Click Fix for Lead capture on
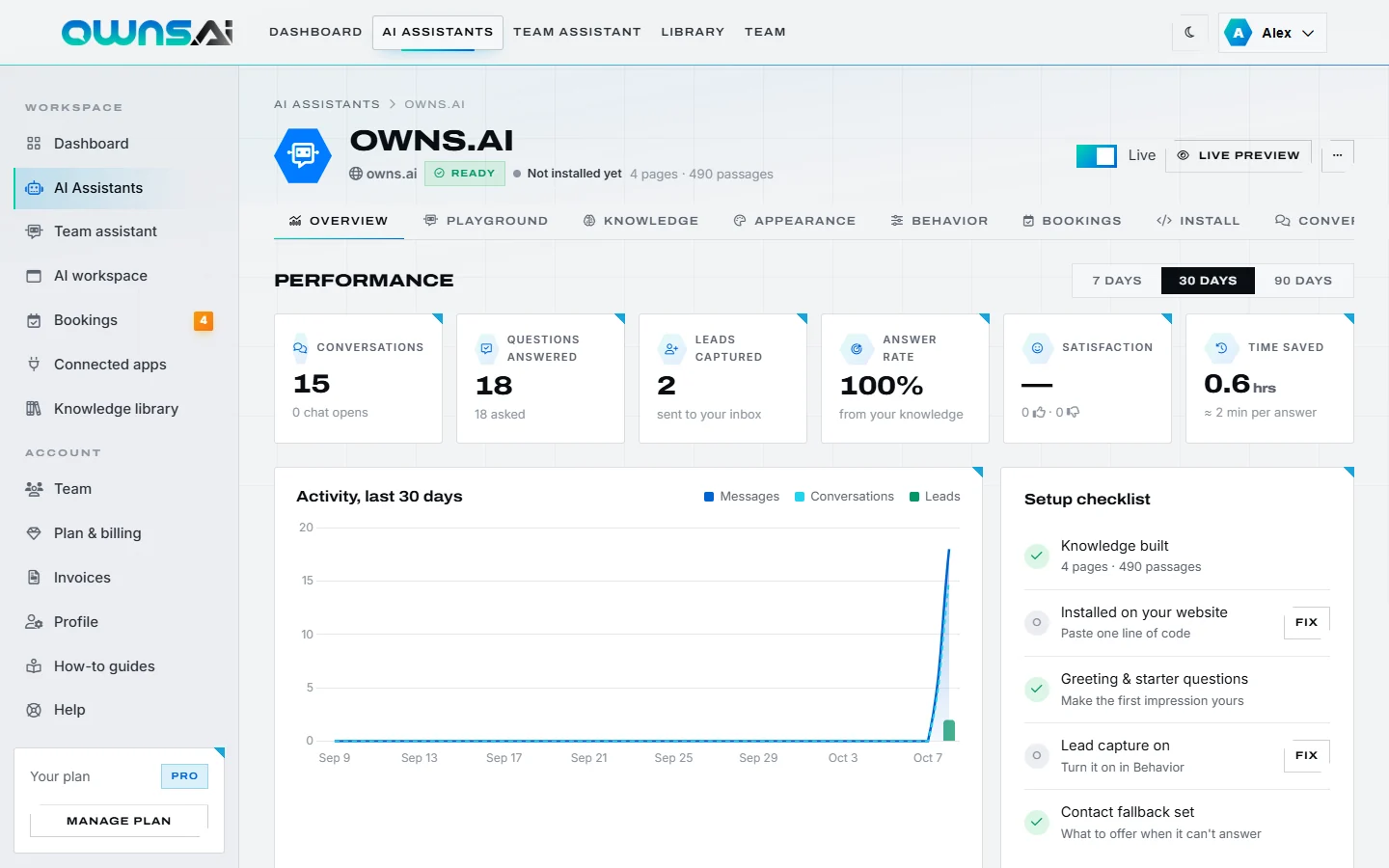 pos(1307,755)
